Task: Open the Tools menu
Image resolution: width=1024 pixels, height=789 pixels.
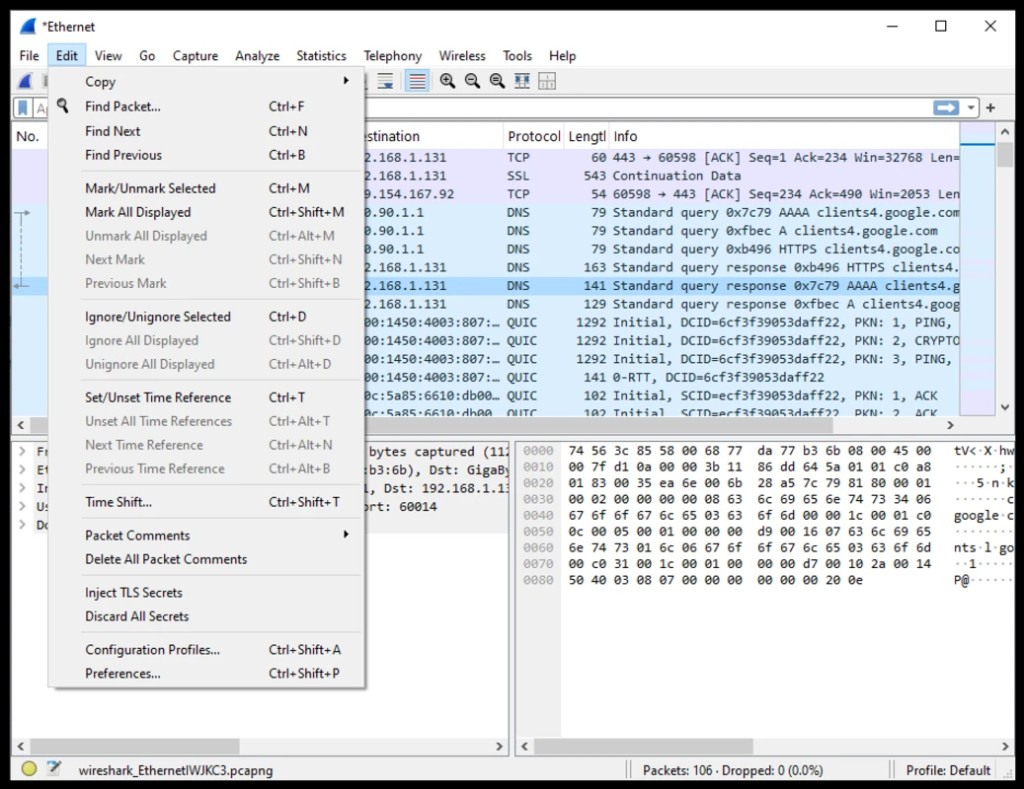Action: tap(517, 56)
